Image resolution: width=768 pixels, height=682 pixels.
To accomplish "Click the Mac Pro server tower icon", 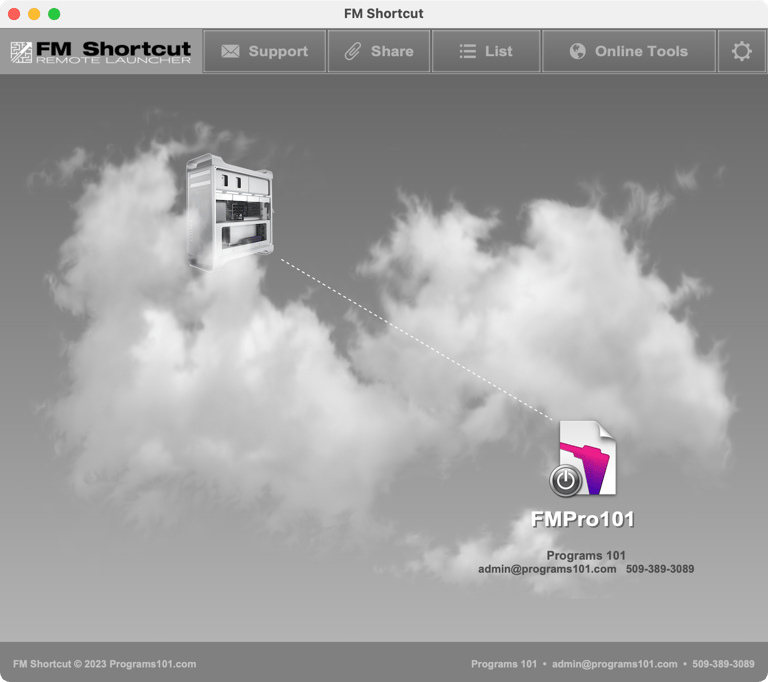I will point(230,212).
